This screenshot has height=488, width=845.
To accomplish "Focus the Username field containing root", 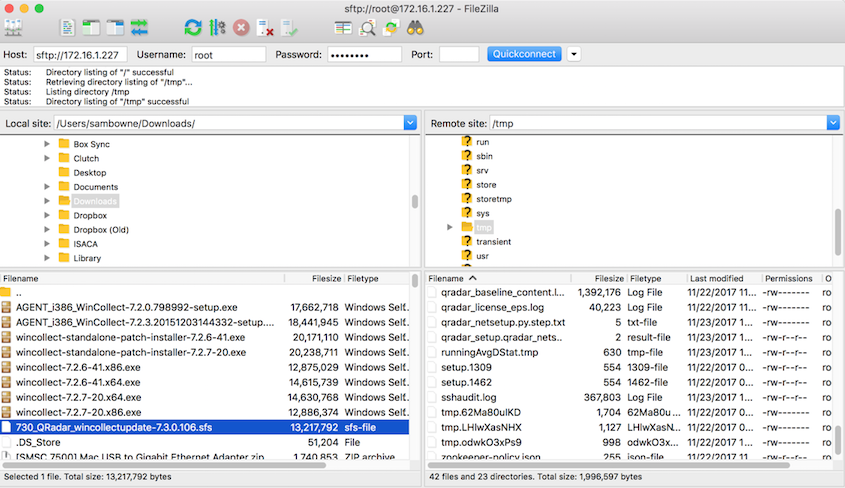I will [x=228, y=54].
